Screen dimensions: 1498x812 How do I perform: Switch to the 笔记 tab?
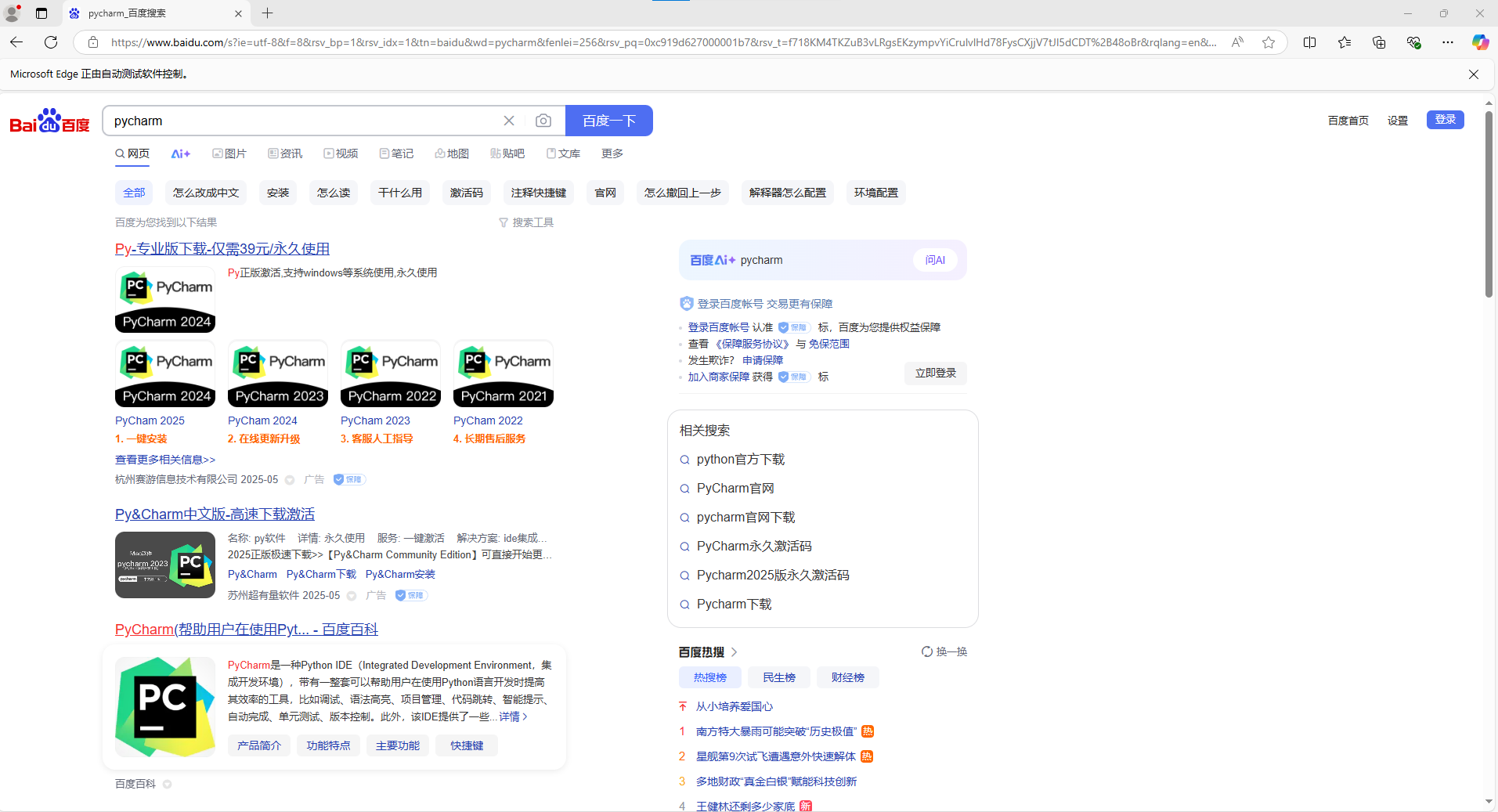click(x=396, y=154)
